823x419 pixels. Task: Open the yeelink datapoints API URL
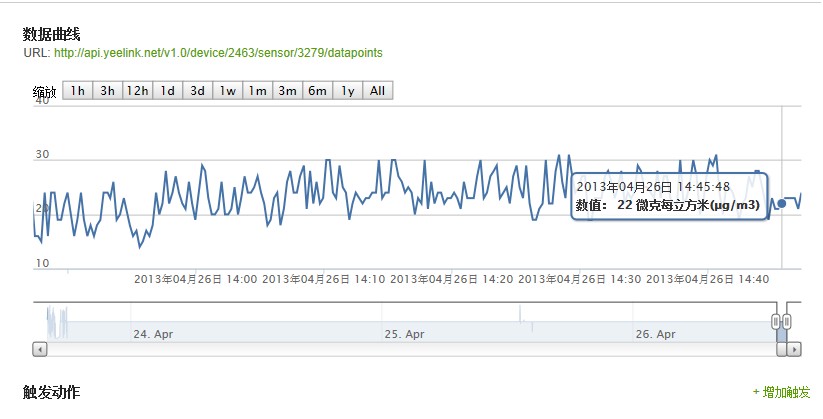click(x=218, y=53)
